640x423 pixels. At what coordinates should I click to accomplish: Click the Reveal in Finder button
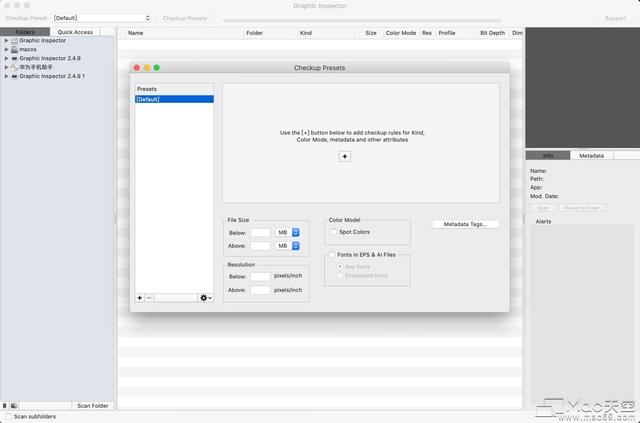click(x=582, y=208)
